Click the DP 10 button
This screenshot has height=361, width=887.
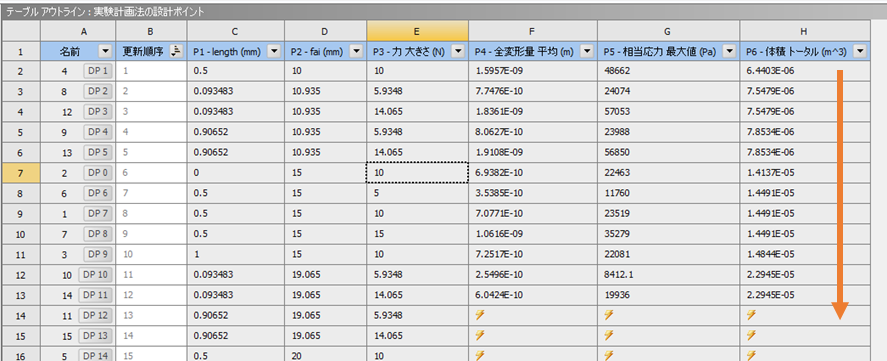tap(96, 274)
